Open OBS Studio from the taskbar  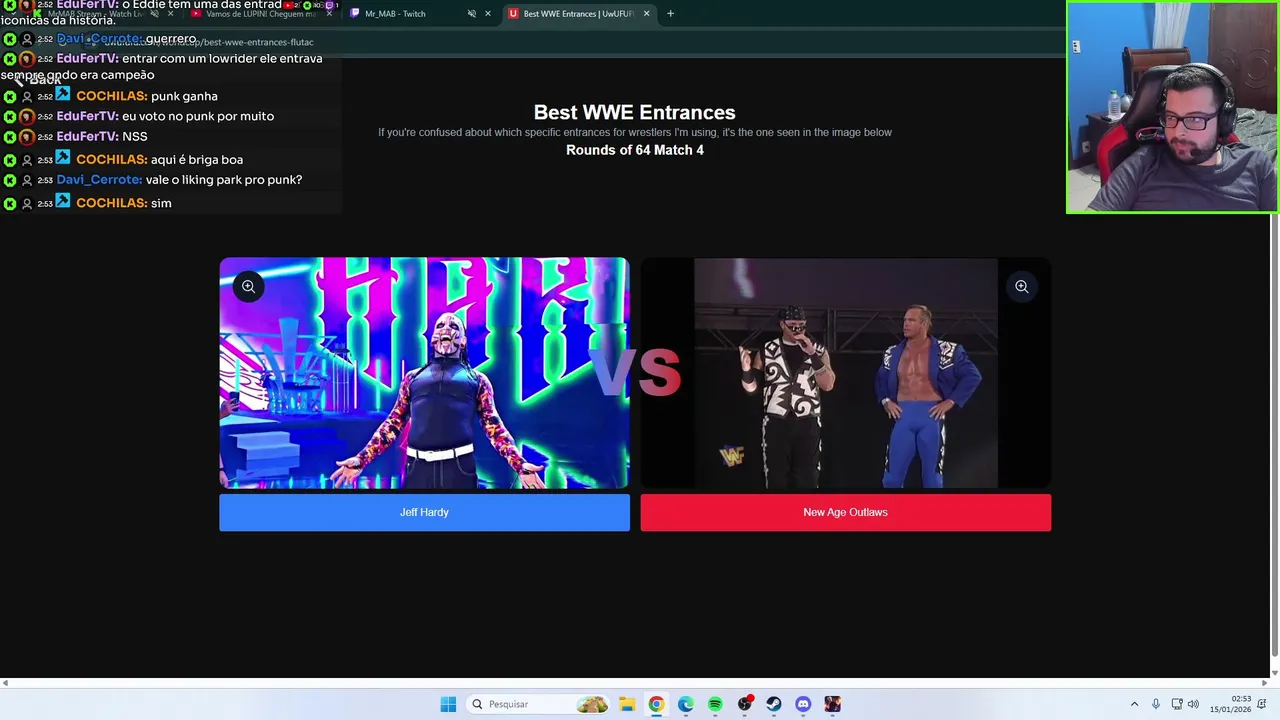[x=745, y=704]
